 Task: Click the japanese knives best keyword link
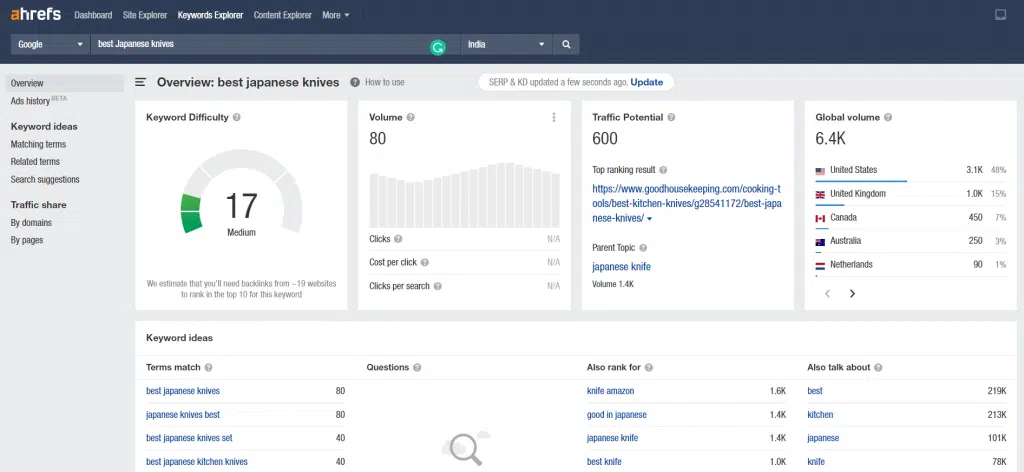[183, 415]
